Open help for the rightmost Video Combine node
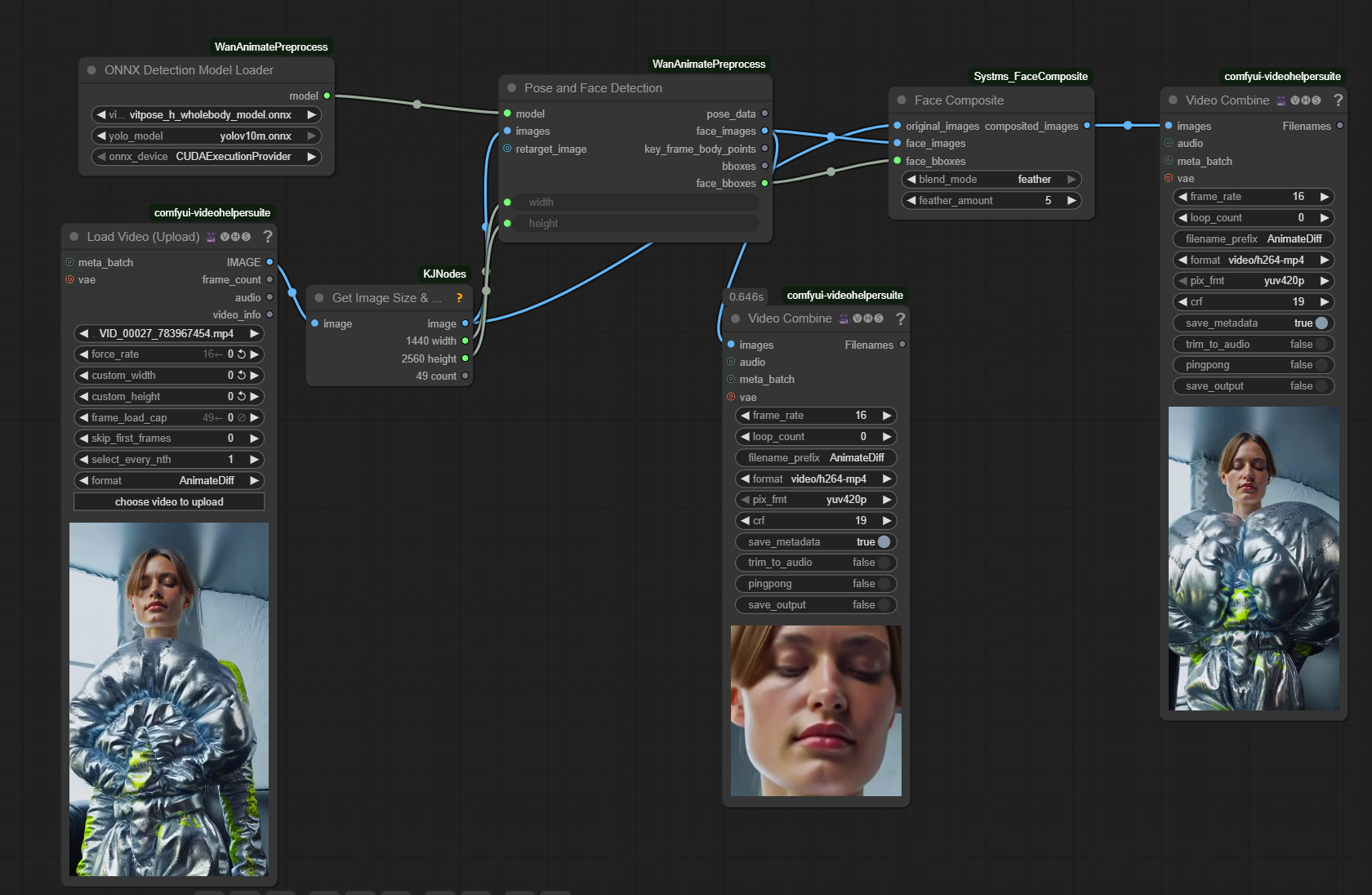The width and height of the screenshot is (1372, 895). click(x=1338, y=100)
